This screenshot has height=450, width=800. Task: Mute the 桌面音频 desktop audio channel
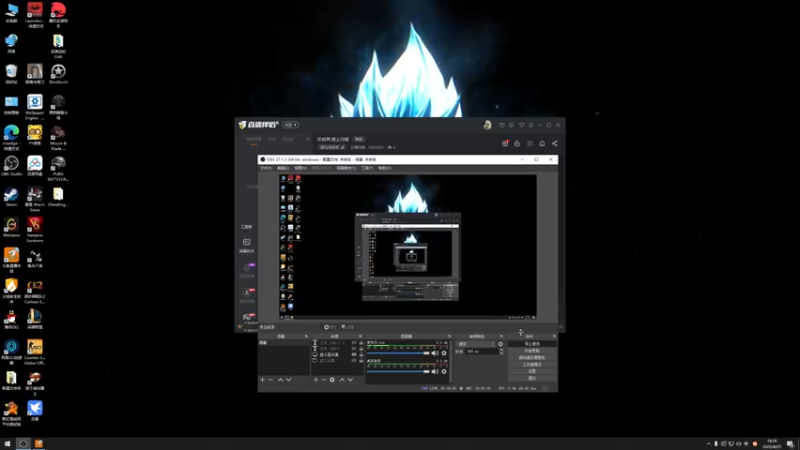click(435, 371)
